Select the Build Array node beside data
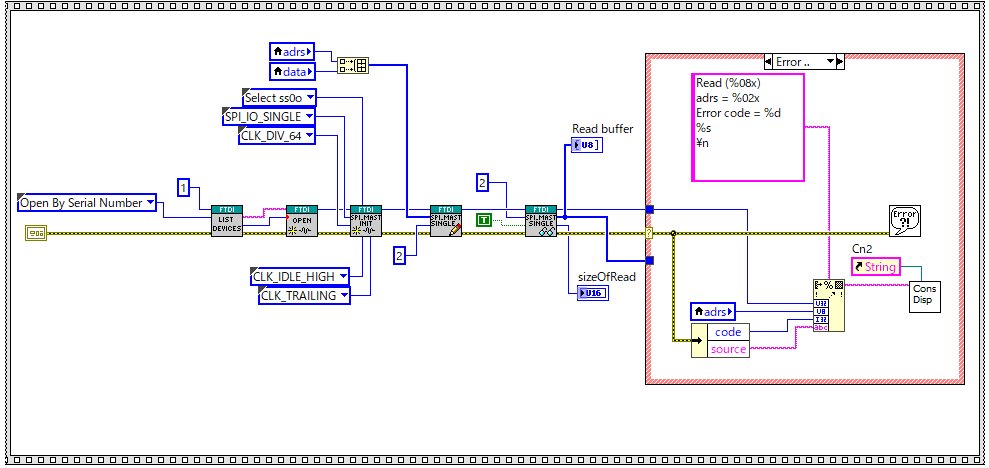This screenshot has height=468, width=989. (x=353, y=65)
